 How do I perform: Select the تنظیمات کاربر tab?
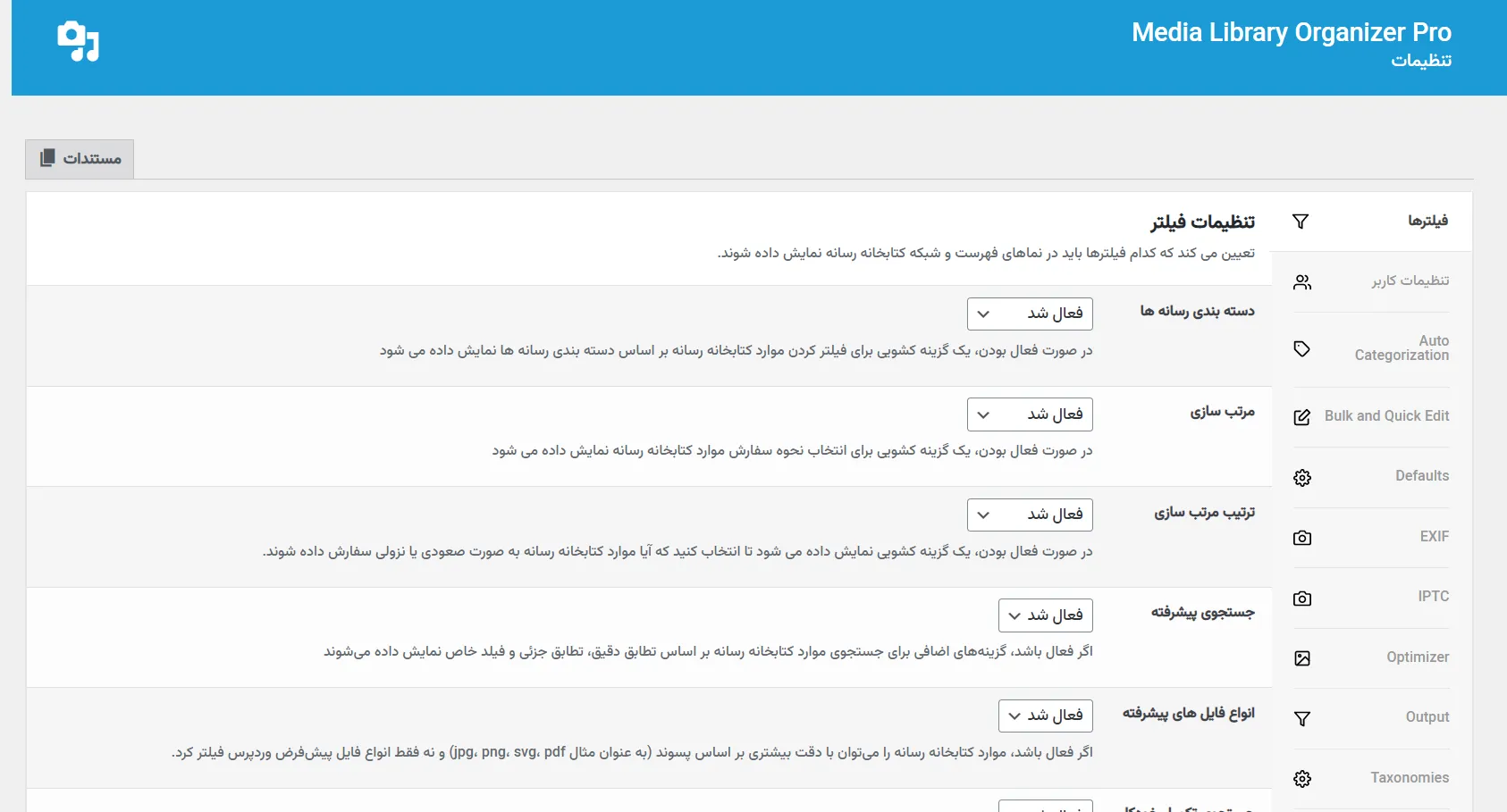1371,281
